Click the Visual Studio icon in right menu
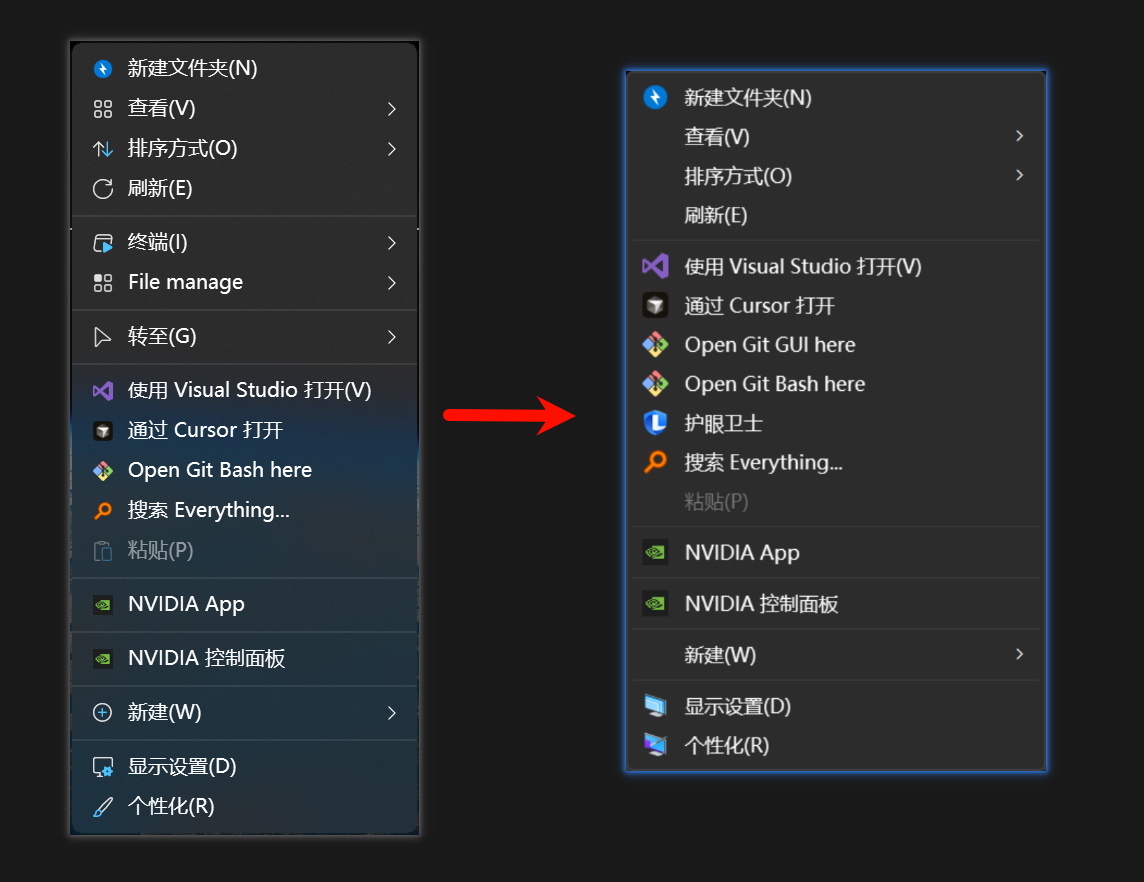 coord(655,266)
